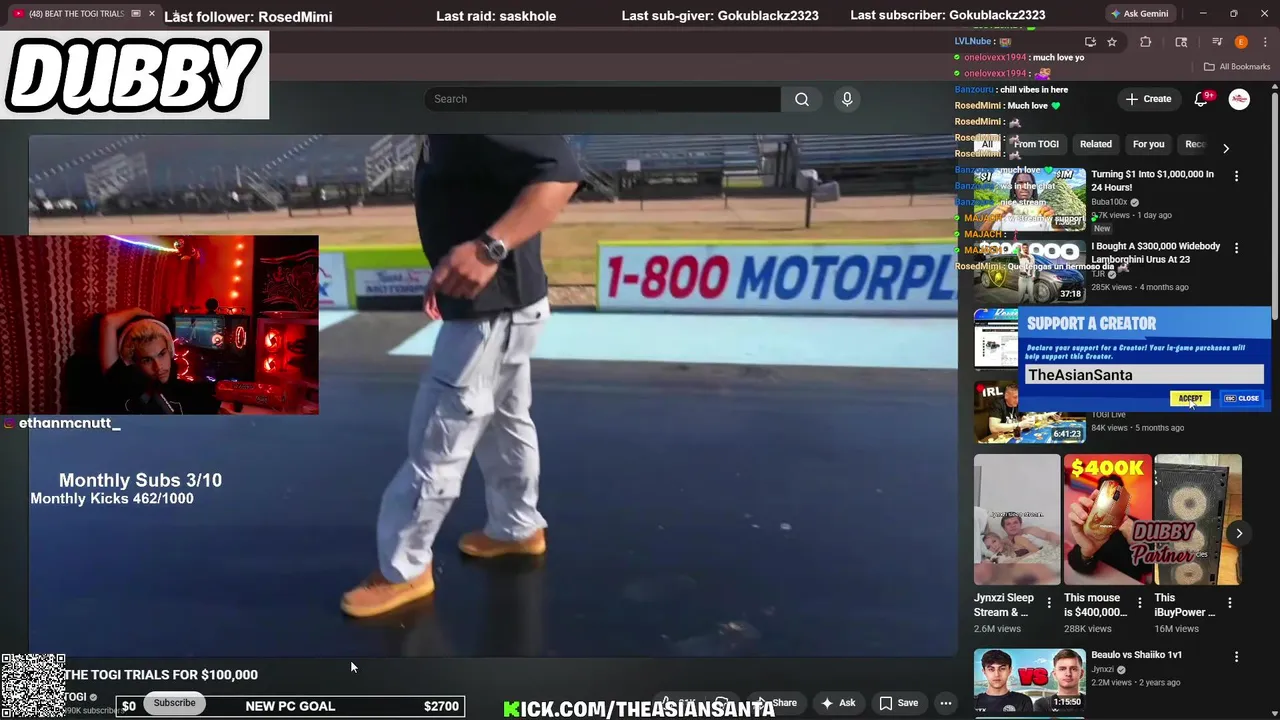
Task: Click the video title 'THE TOGI TRIALS FOR $100,000'
Action: [x=161, y=675]
